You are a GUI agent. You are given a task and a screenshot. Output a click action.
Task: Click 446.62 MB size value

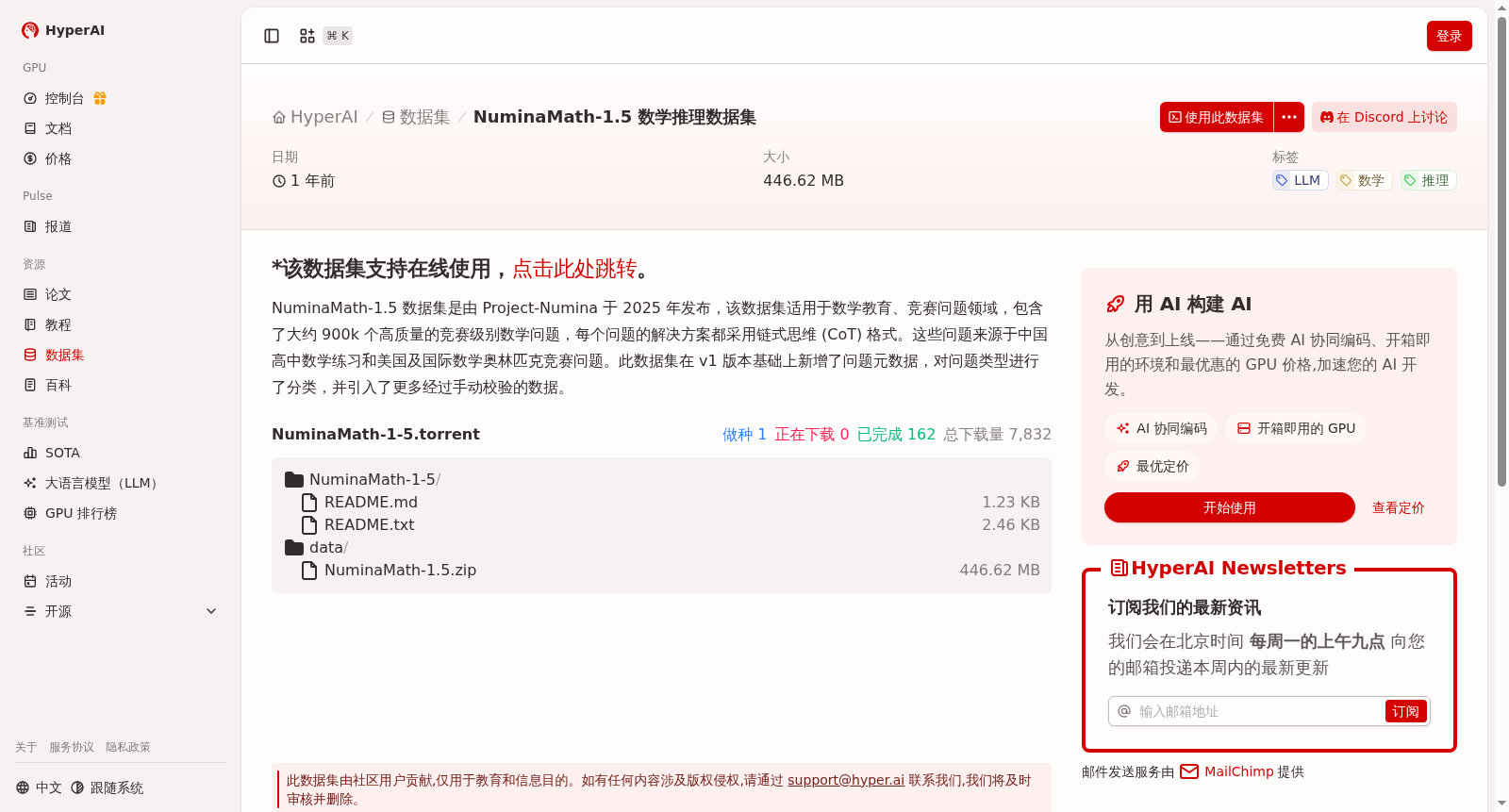[x=804, y=180]
